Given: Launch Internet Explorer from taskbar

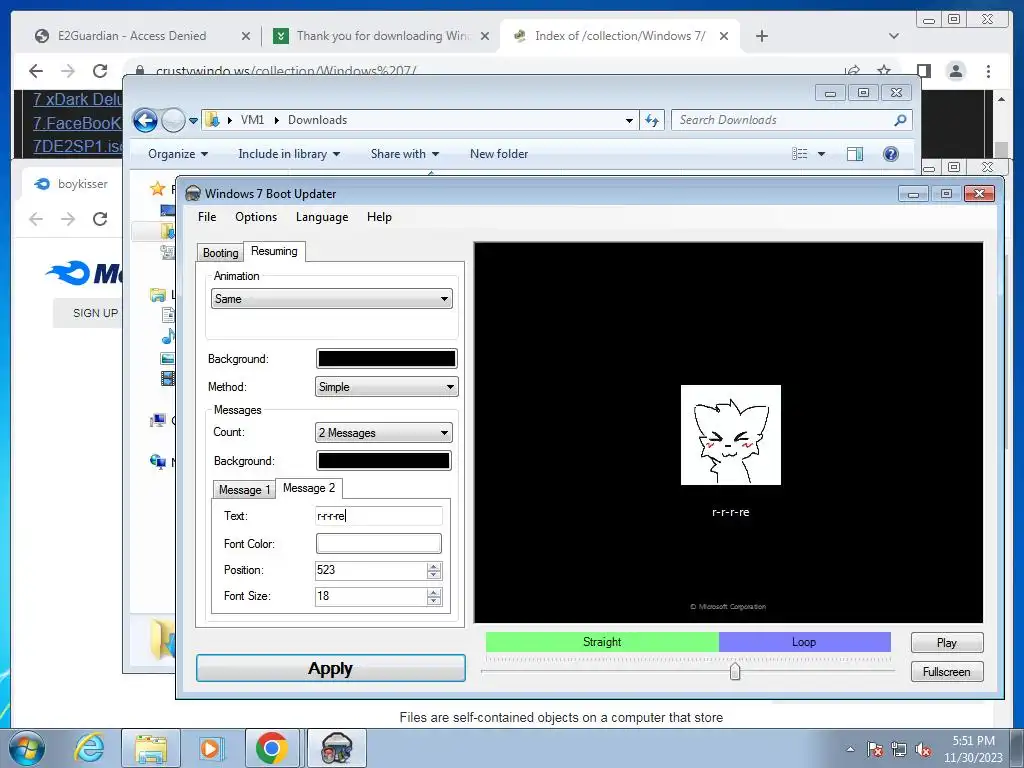Looking at the screenshot, I should 89,748.
